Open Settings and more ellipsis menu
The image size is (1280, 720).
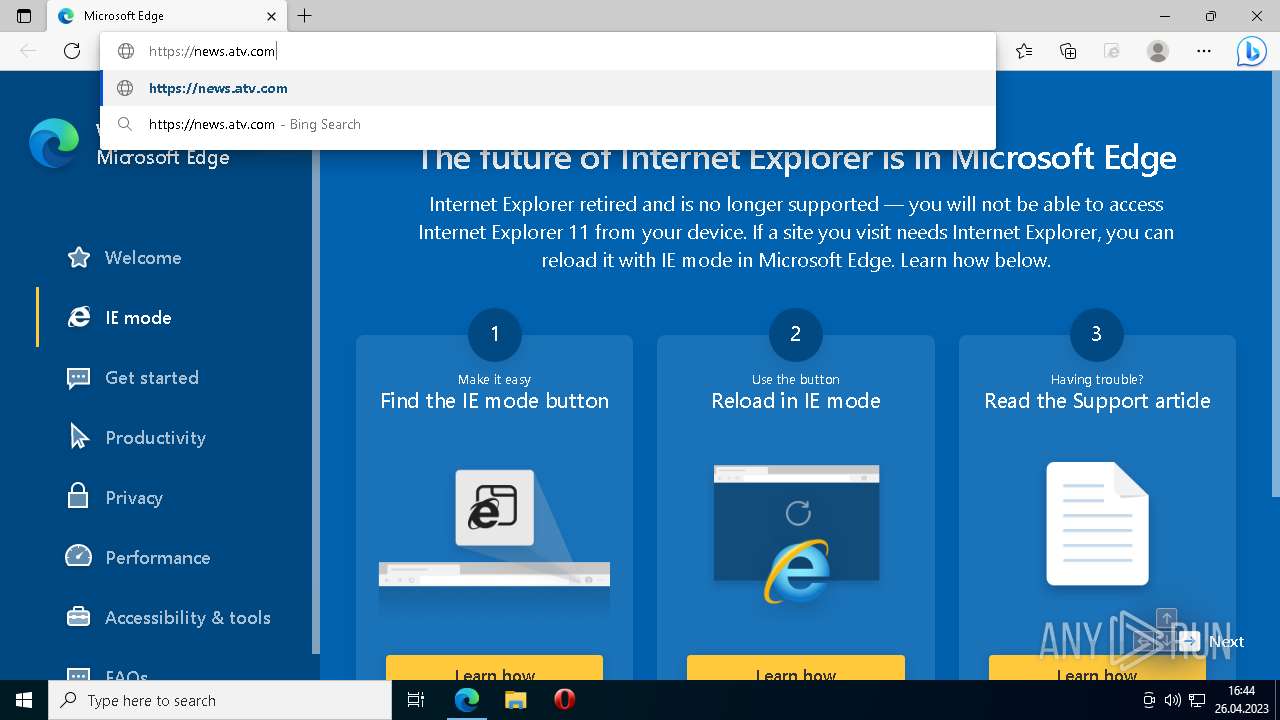[1204, 51]
